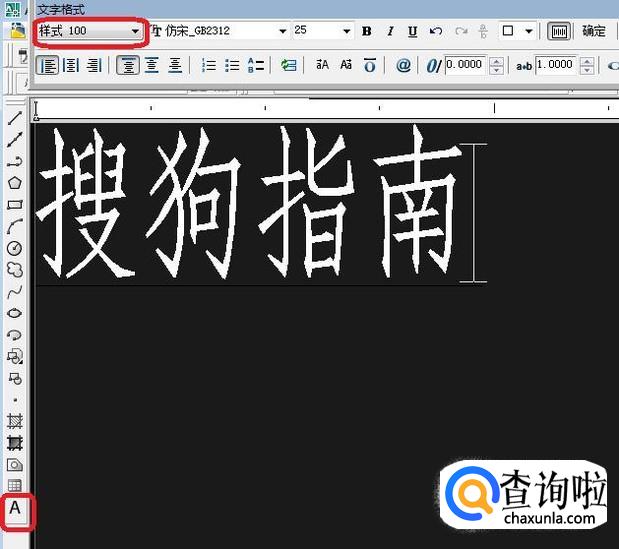Select the Arc tool
Screen dimensions: 619x549
[x=15, y=227]
